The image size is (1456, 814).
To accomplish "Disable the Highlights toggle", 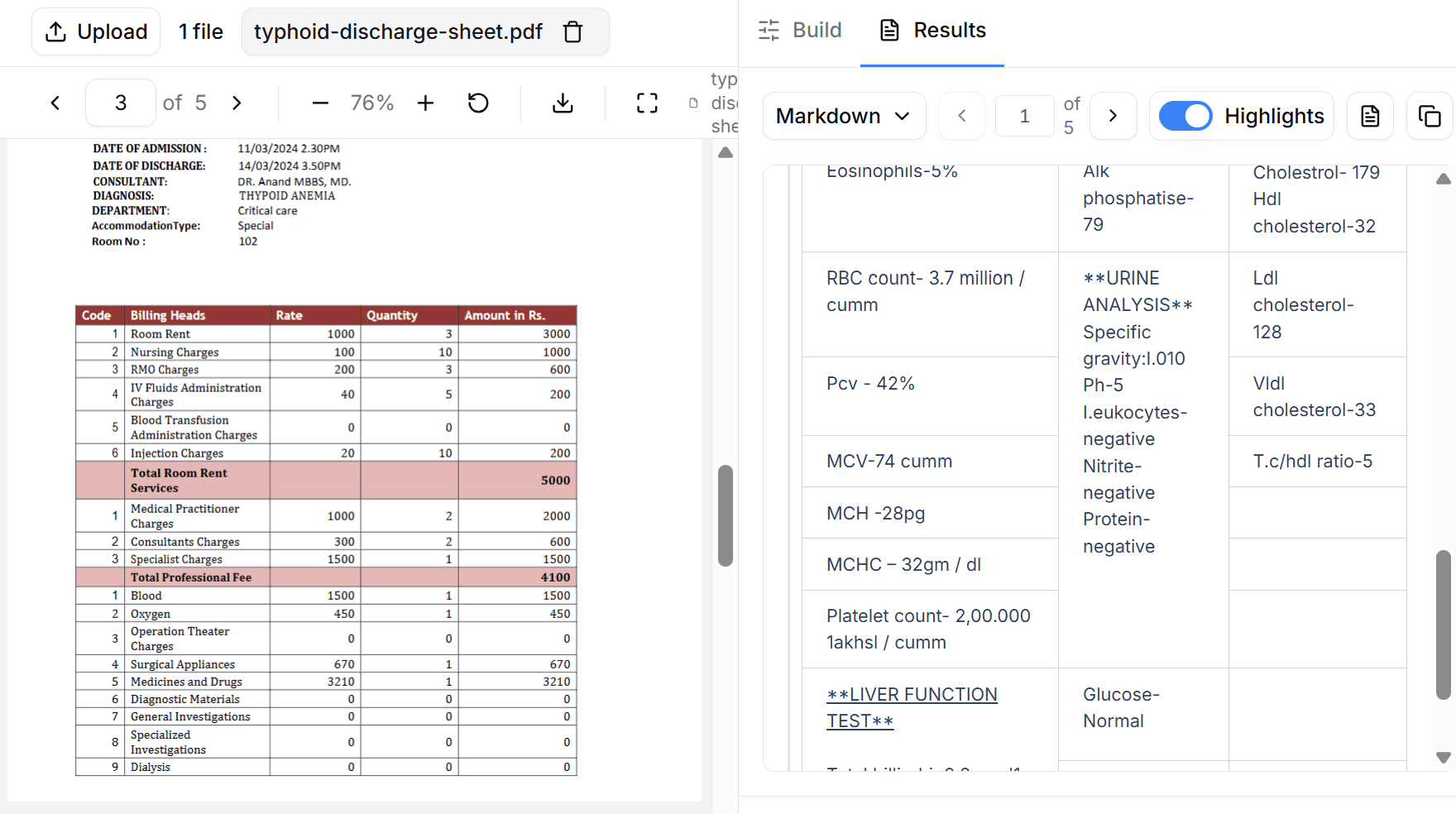I will [x=1185, y=116].
